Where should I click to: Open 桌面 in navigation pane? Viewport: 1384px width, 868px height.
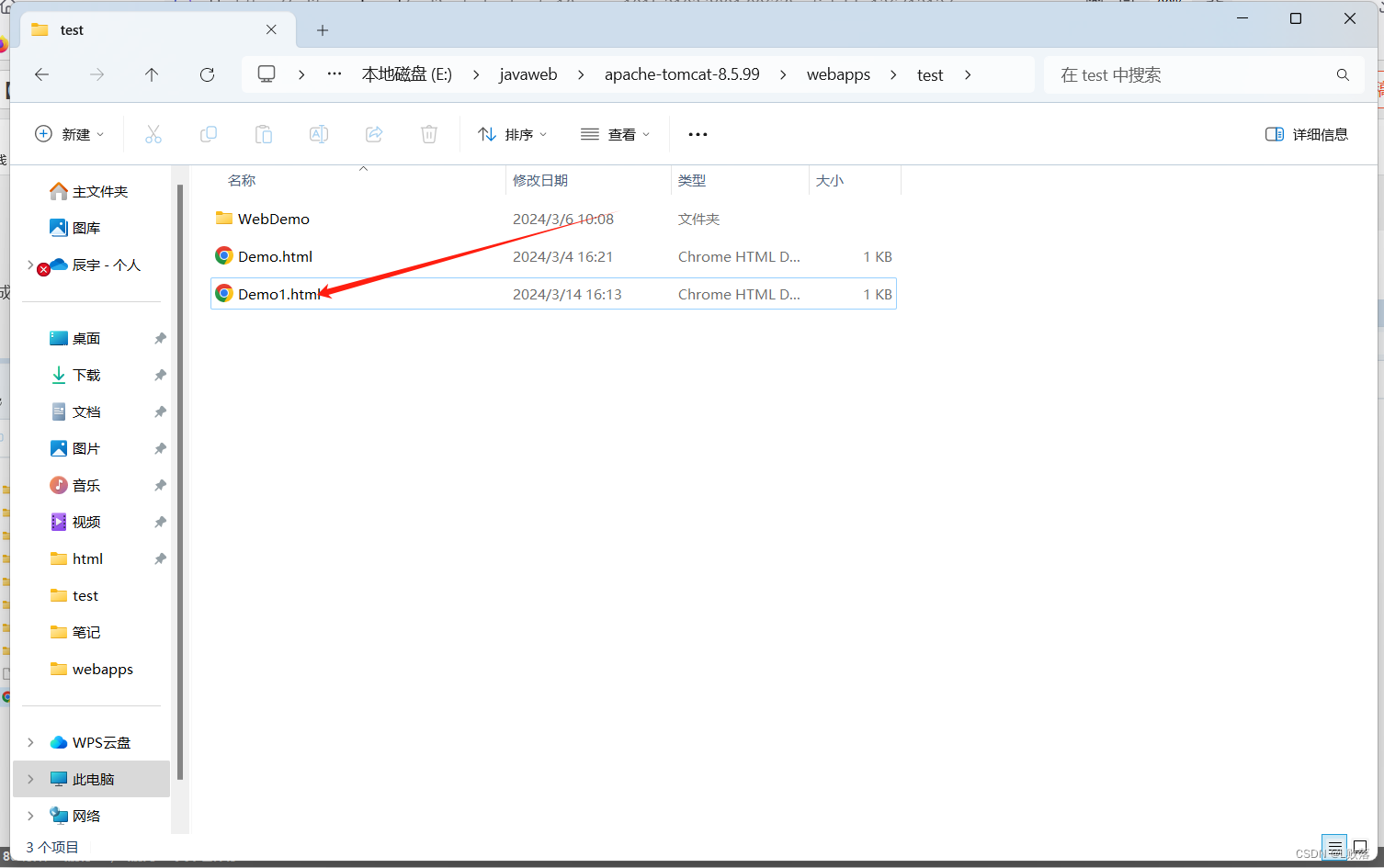pos(87,338)
